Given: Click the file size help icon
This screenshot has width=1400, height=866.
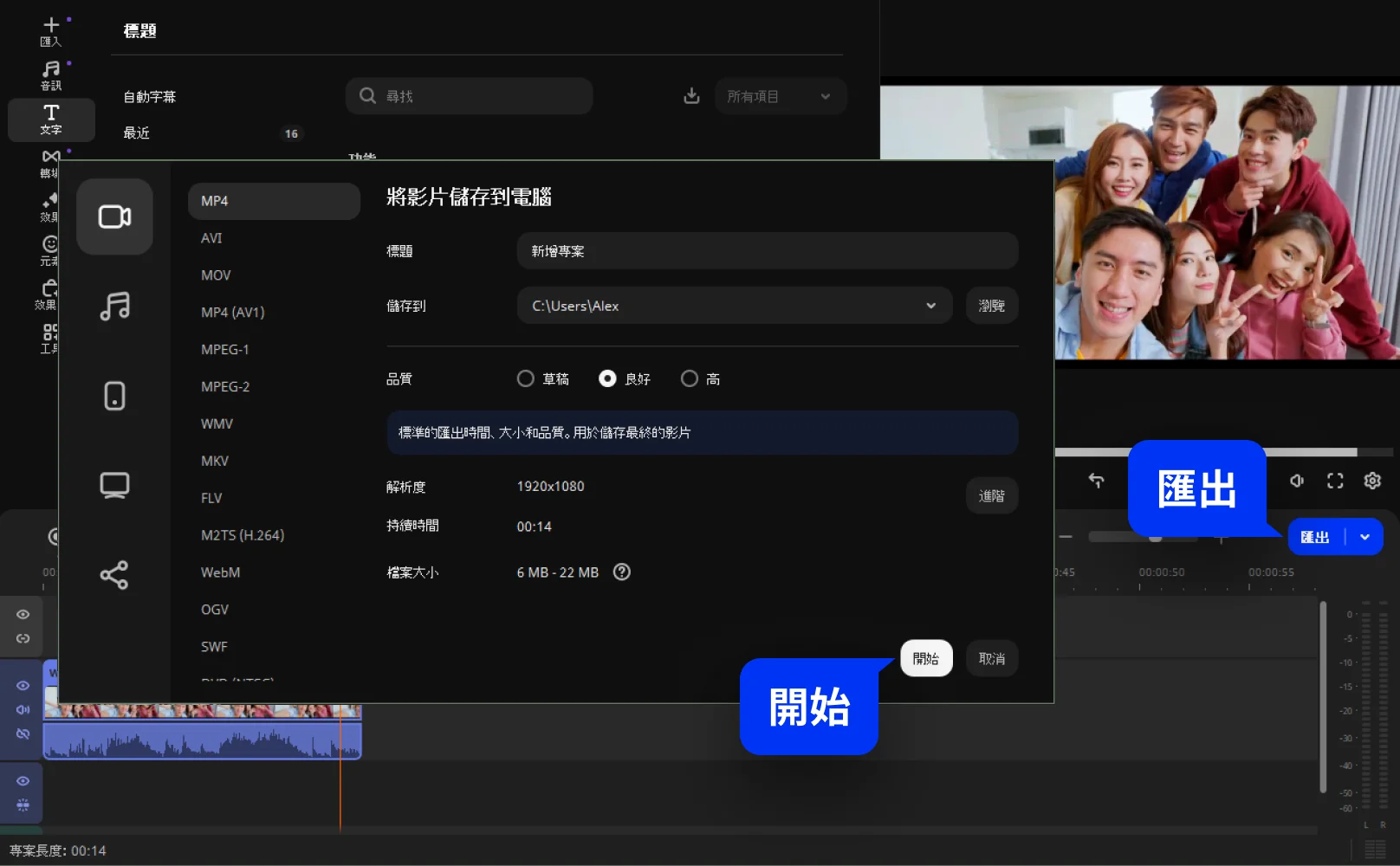Looking at the screenshot, I should [621, 572].
